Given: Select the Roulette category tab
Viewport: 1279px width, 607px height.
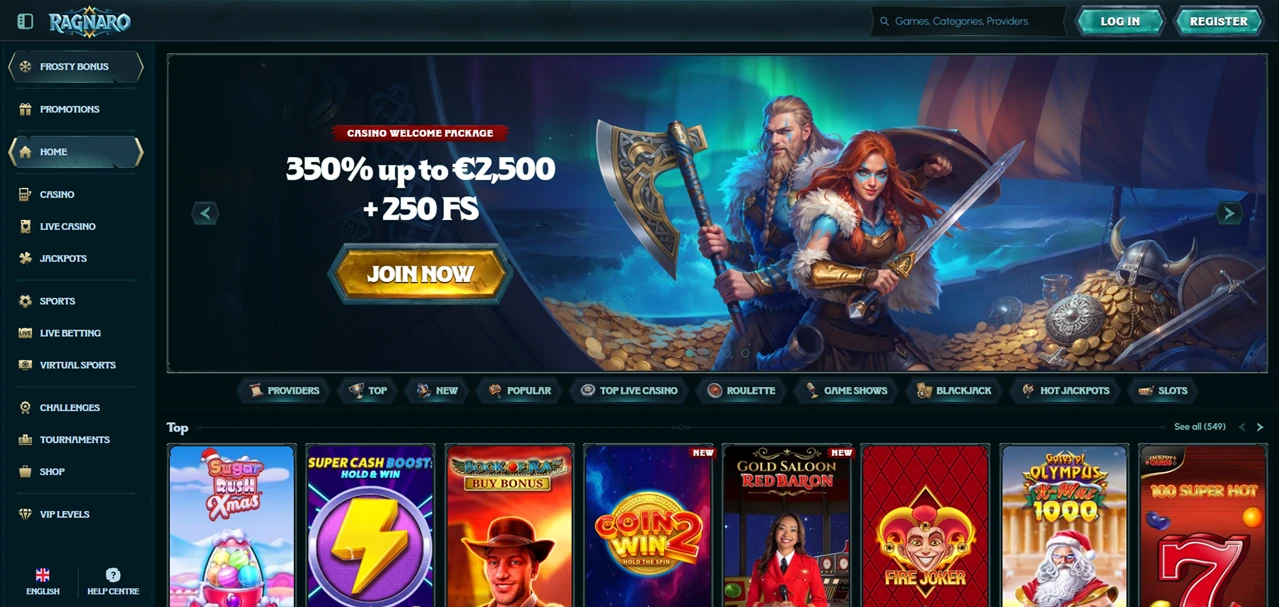Looking at the screenshot, I should pos(741,390).
